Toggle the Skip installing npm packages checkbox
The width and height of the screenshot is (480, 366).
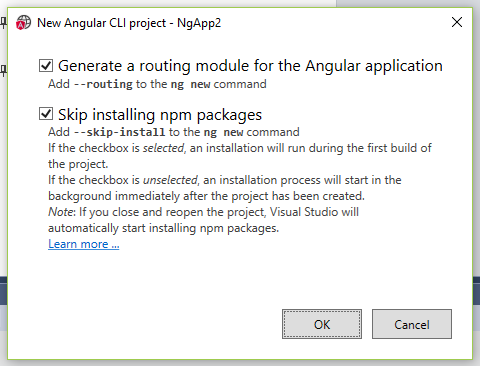pyautogui.click(x=46, y=114)
